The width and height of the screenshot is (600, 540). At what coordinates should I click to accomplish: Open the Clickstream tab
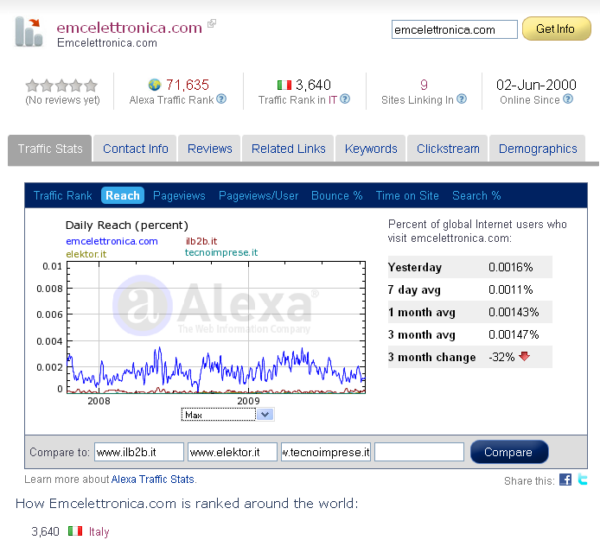click(448, 148)
